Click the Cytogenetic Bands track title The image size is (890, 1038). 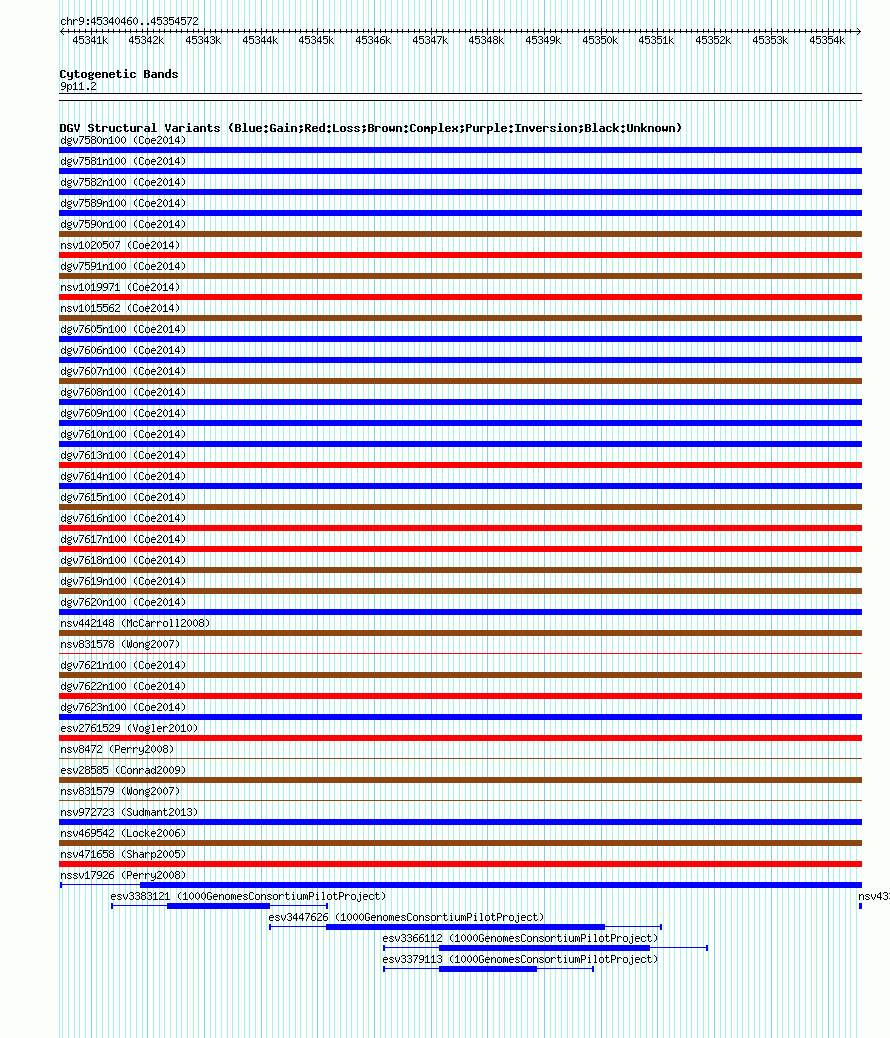tap(119, 74)
